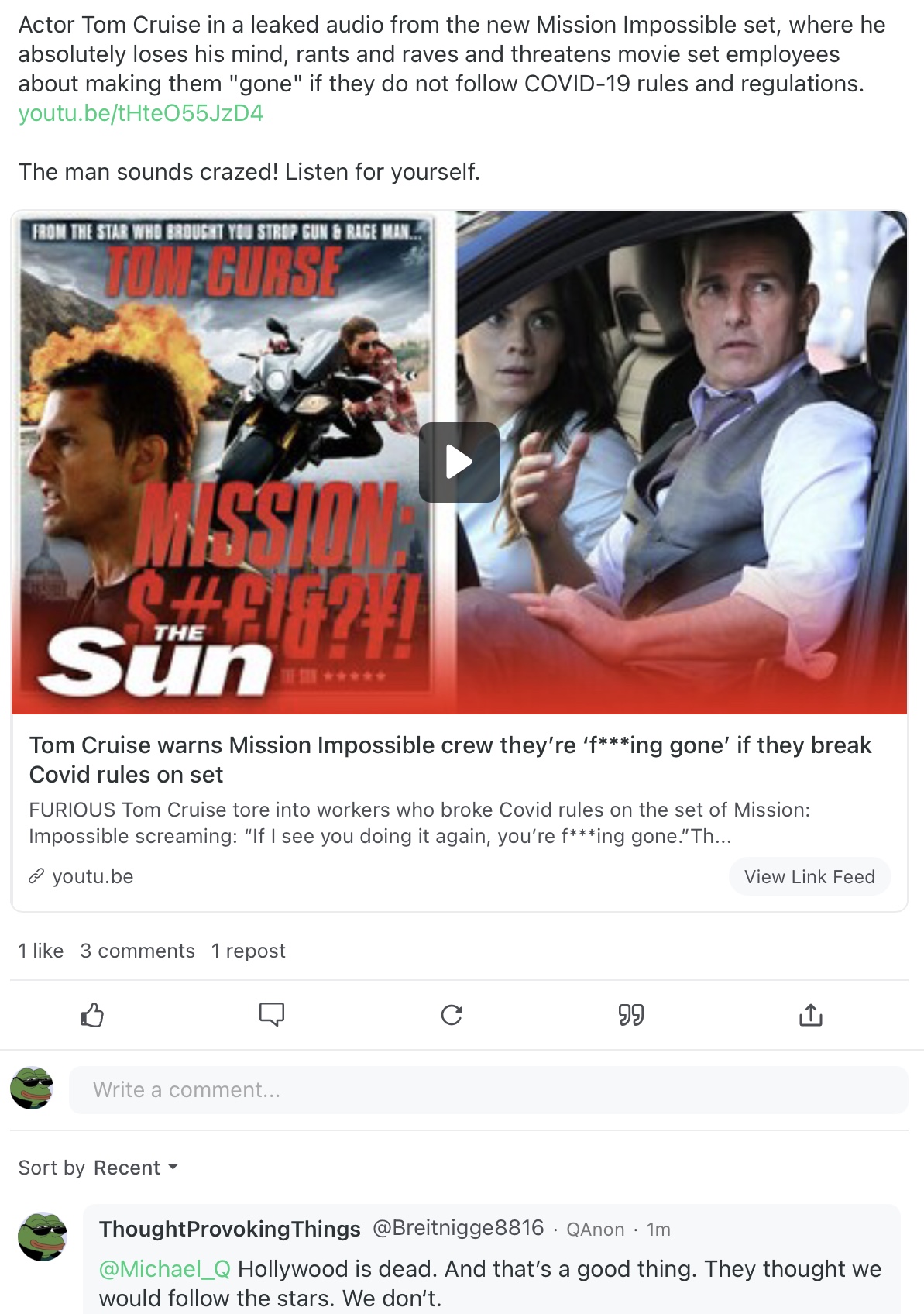924x1314 pixels.
Task: Open the QAnon group label
Action: tap(596, 1230)
